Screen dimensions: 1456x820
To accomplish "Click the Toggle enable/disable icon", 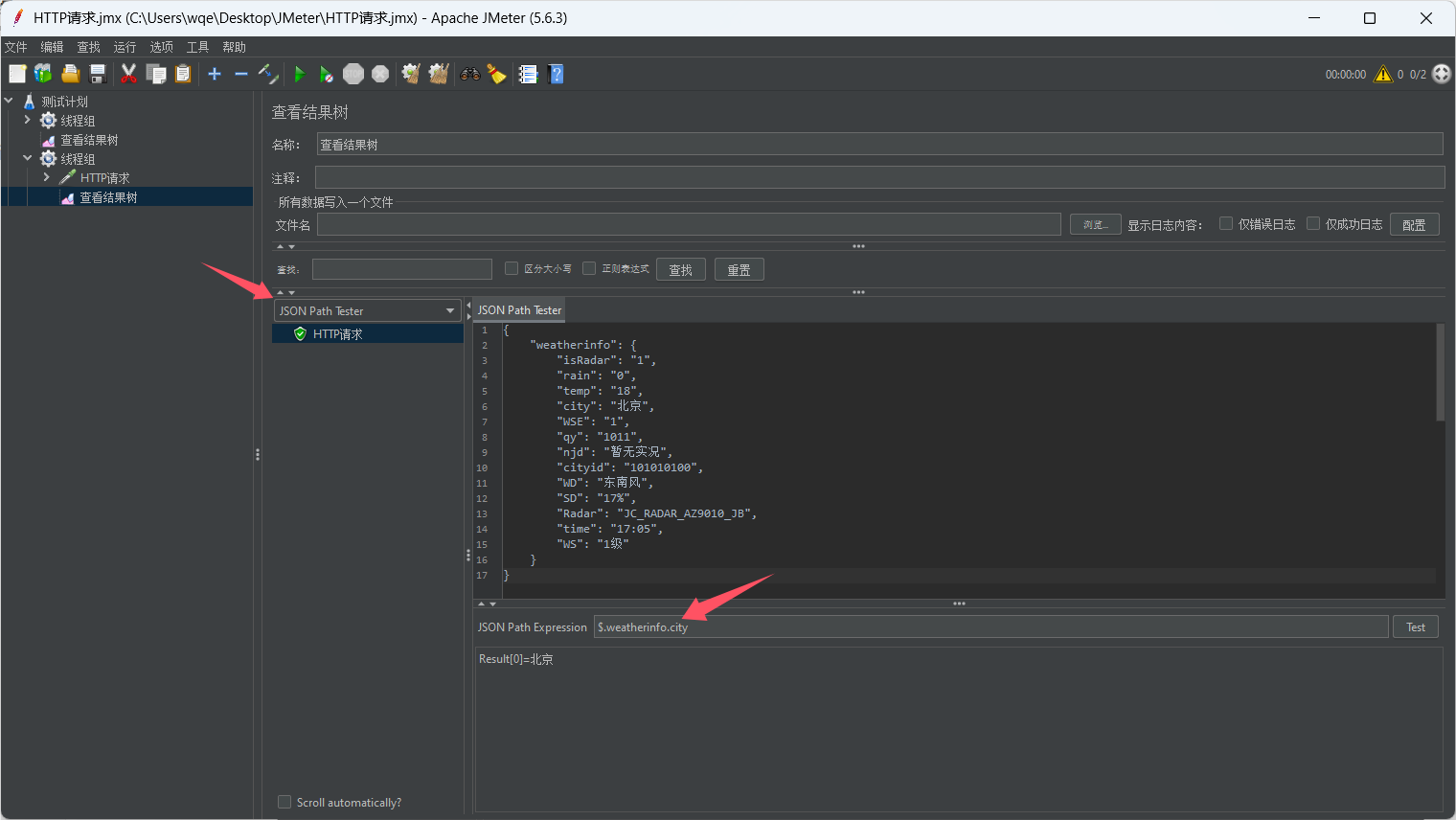I will [x=268, y=74].
